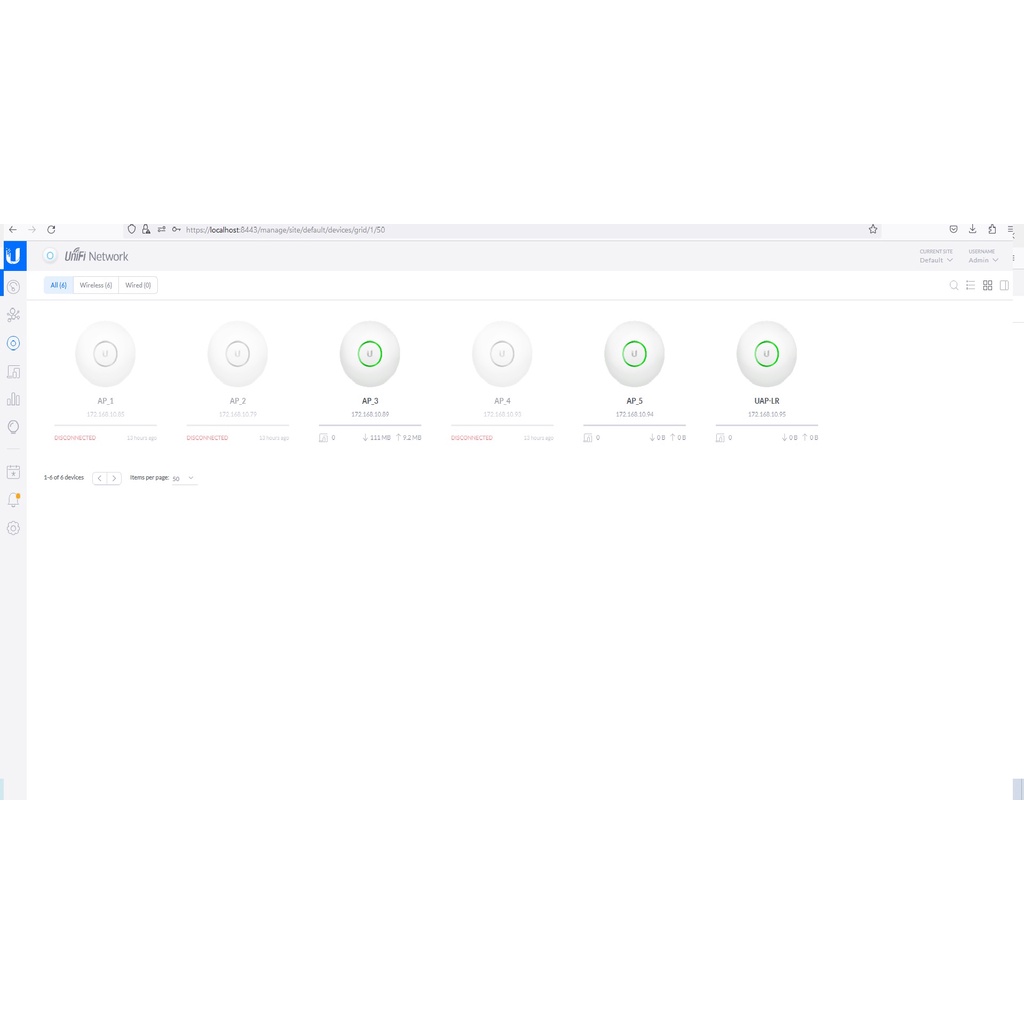Open the Settings gear icon in sidebar
This screenshot has height=1024, width=1024.
(x=13, y=528)
